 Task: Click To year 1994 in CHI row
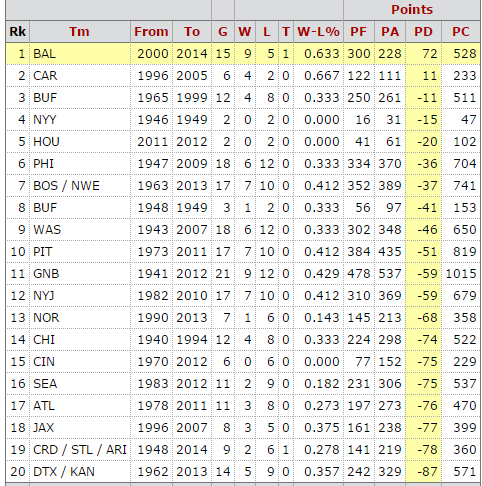click(x=192, y=340)
